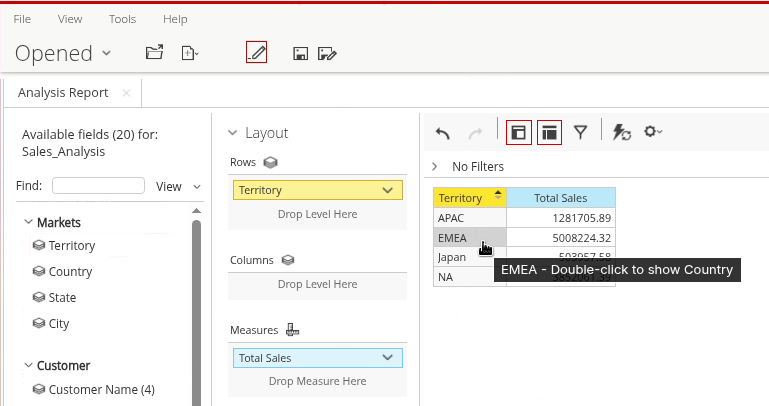769x406 pixels.
Task: Expand the No Filters section
Action: click(x=435, y=166)
